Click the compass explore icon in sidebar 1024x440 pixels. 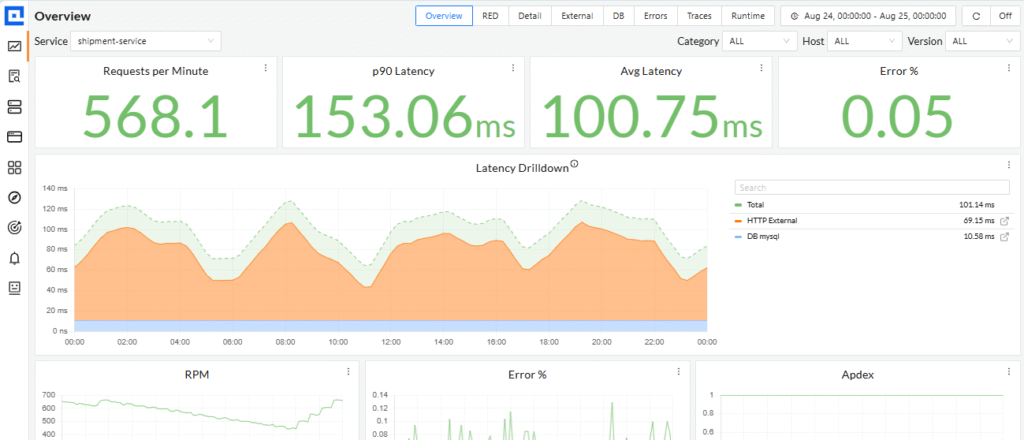coord(14,198)
